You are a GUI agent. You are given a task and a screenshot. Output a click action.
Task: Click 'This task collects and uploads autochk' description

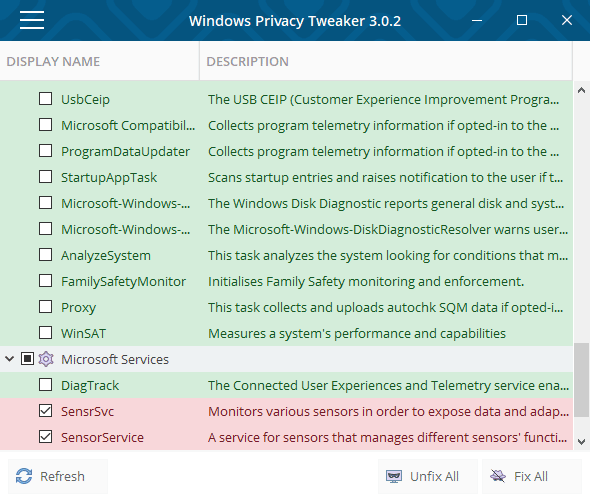[386, 308]
